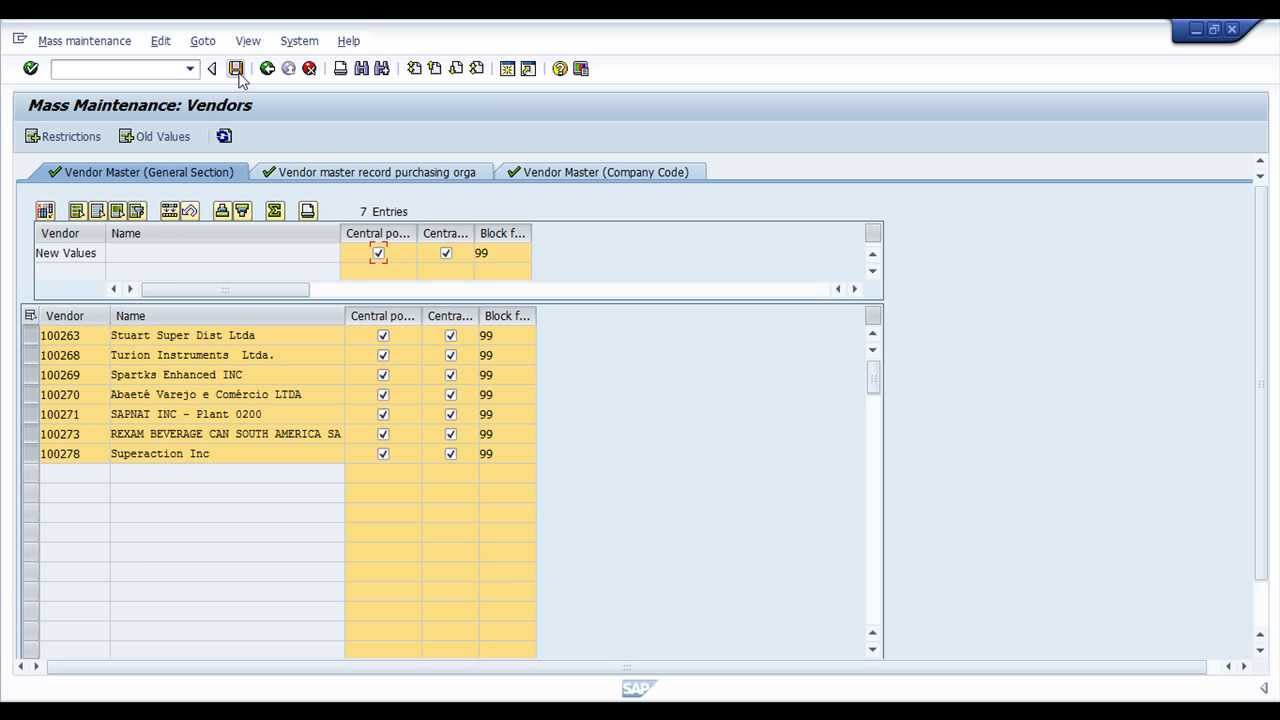Toggle second checkbox for Spartks Enhanced INC
Screen dimensions: 1280x720
(x=451, y=375)
